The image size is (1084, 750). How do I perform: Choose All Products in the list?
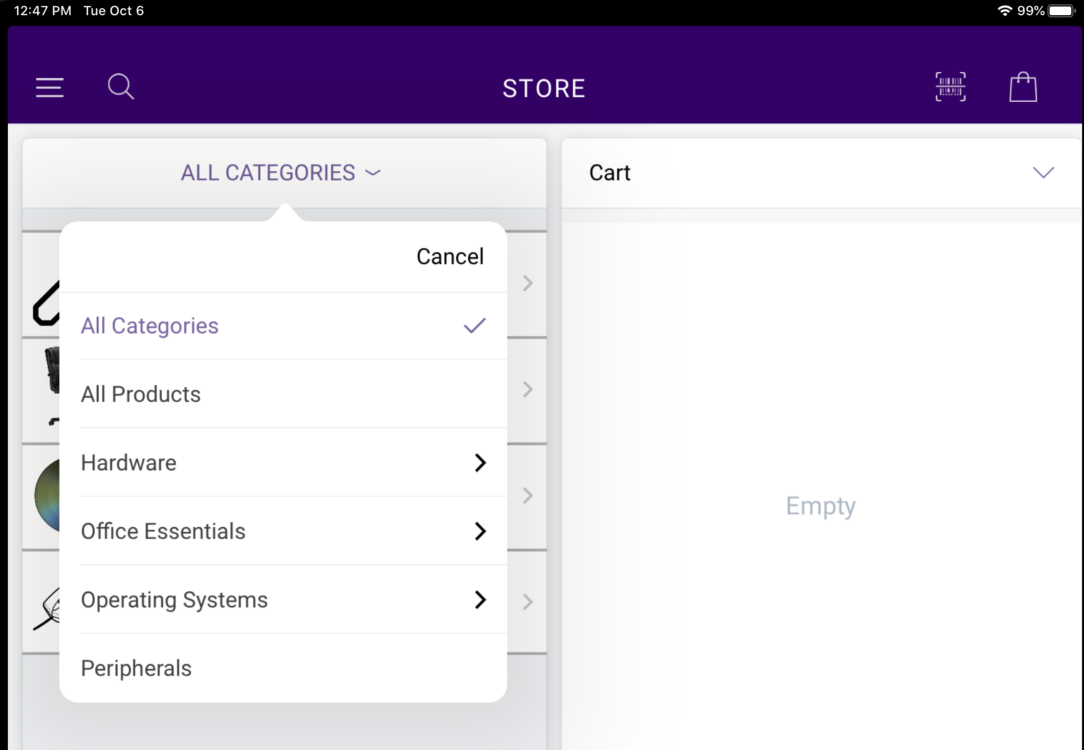click(x=141, y=394)
